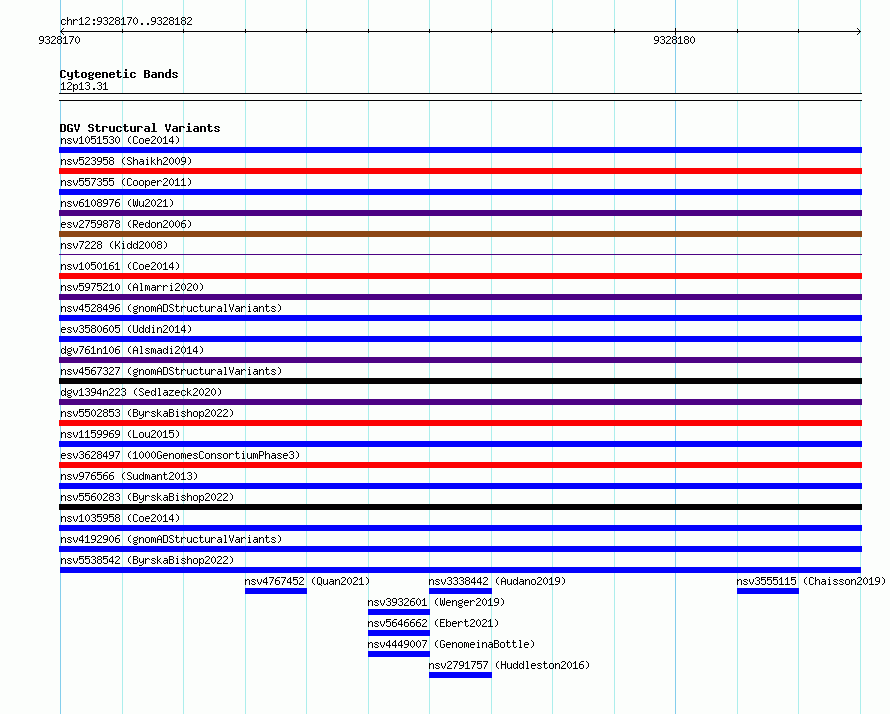Open nsv5538542 (ByrskaBishop2022) label
The image size is (890, 714).
pos(147,560)
